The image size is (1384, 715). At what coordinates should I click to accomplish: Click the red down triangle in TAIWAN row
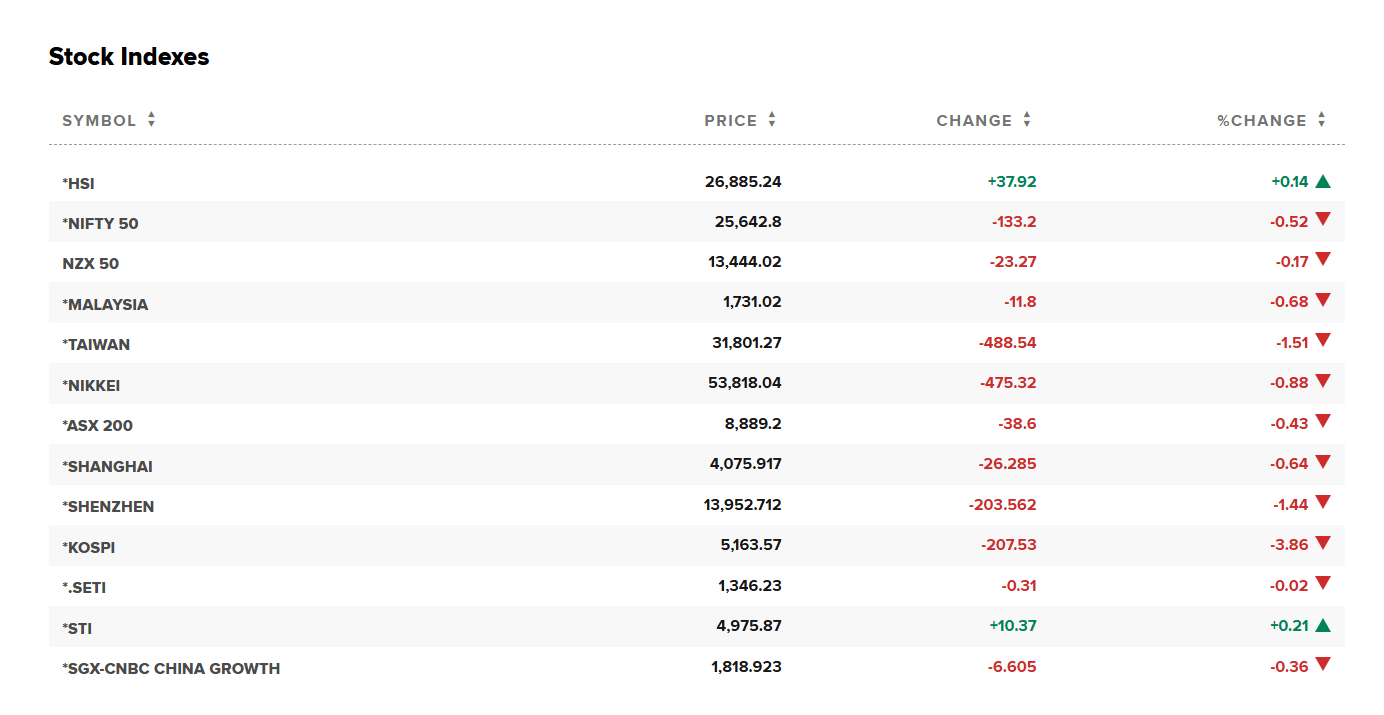[x=1323, y=340]
